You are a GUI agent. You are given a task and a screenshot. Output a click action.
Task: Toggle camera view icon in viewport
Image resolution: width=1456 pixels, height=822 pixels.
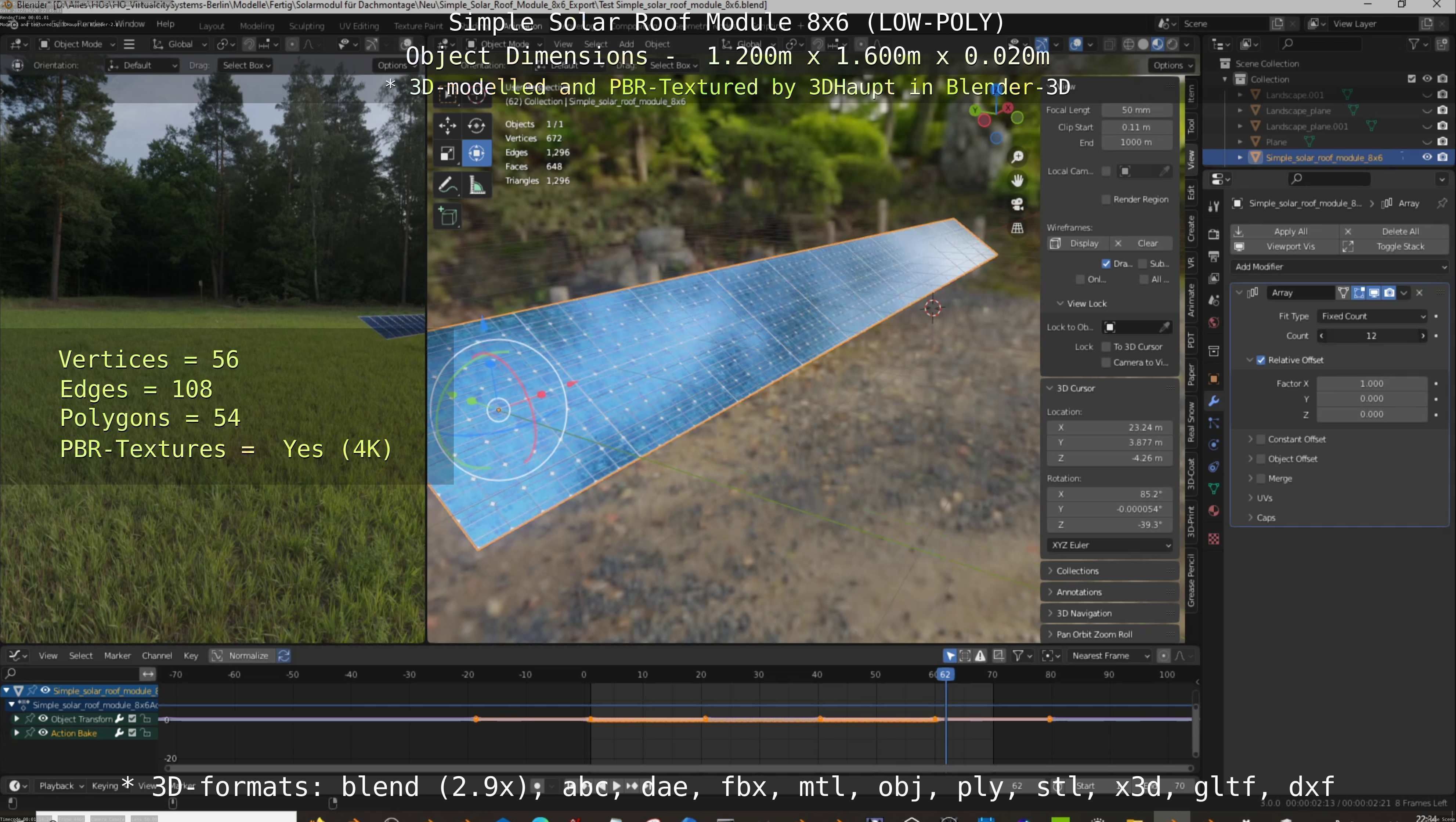[1017, 204]
